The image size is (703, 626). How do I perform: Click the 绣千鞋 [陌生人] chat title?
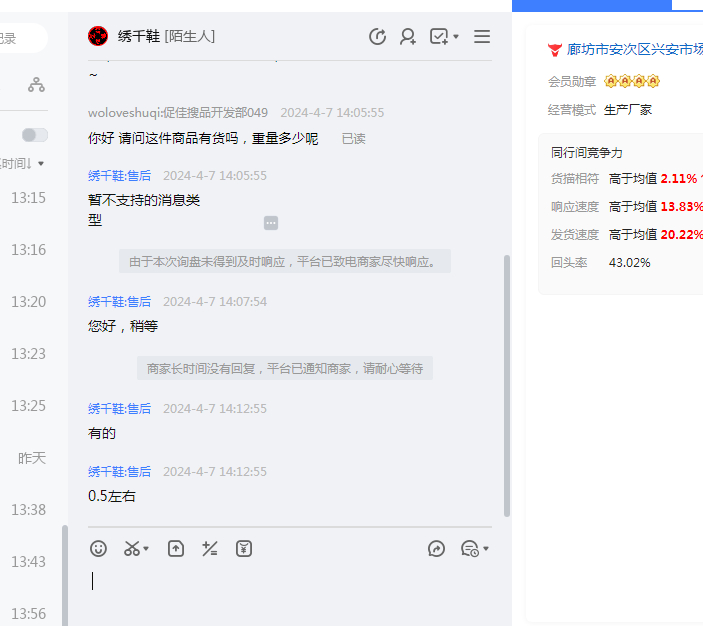coord(166,36)
